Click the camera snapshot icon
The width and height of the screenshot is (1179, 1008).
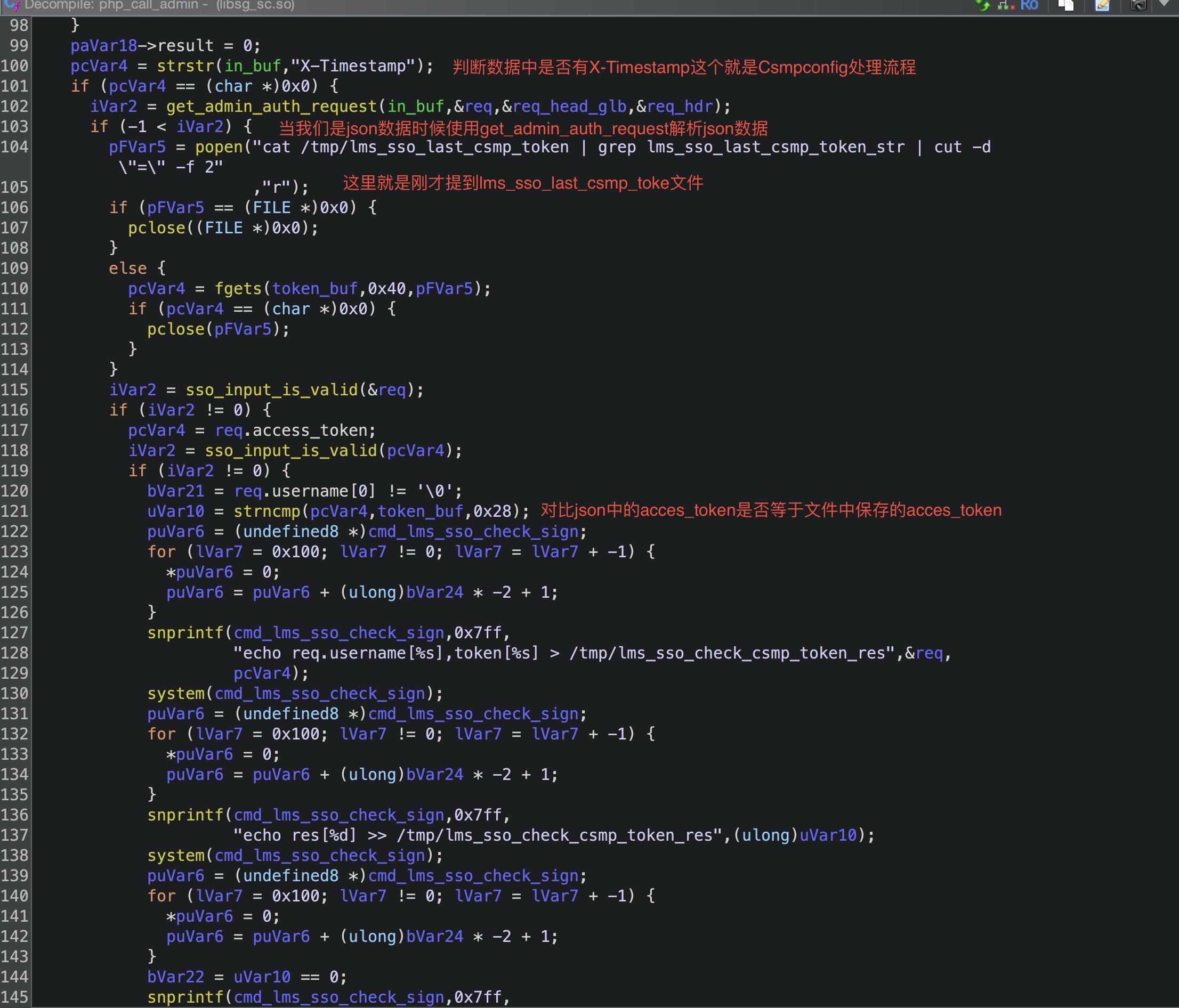1138,5
